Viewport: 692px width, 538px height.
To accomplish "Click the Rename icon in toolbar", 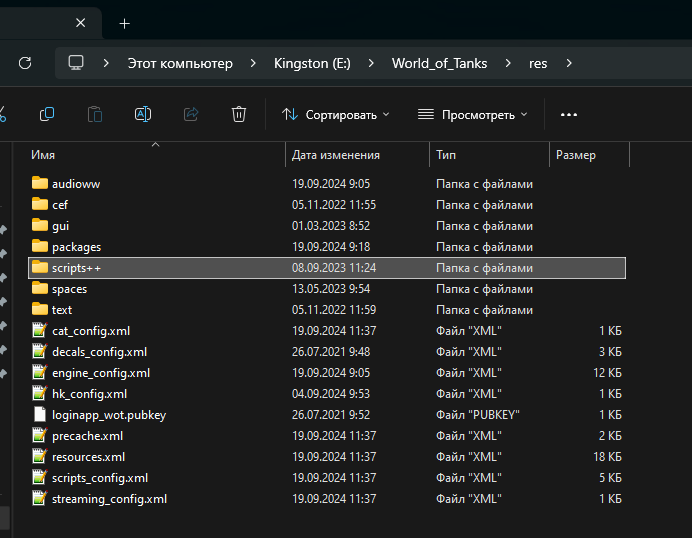I will (142, 114).
